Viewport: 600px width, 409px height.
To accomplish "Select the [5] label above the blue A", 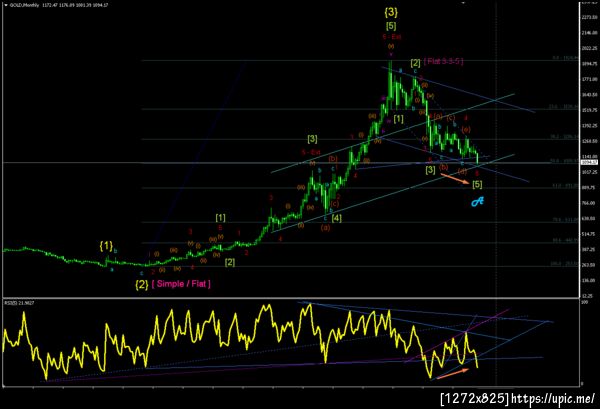I will click(x=477, y=184).
